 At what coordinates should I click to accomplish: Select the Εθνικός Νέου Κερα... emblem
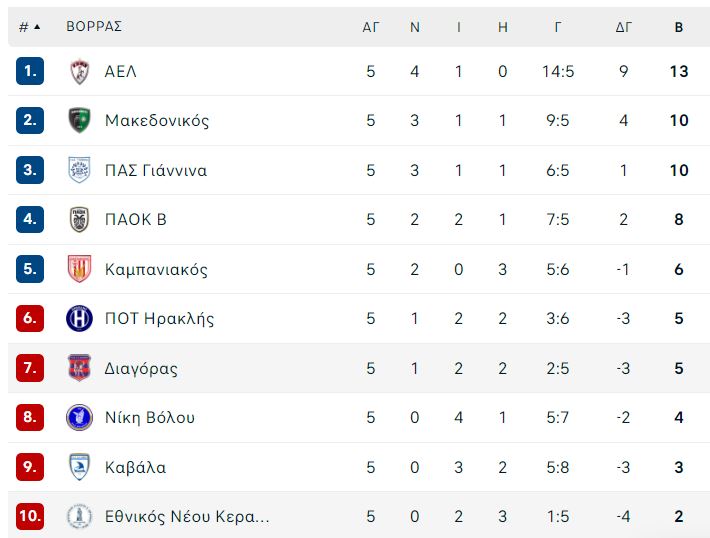pyautogui.click(x=79, y=516)
